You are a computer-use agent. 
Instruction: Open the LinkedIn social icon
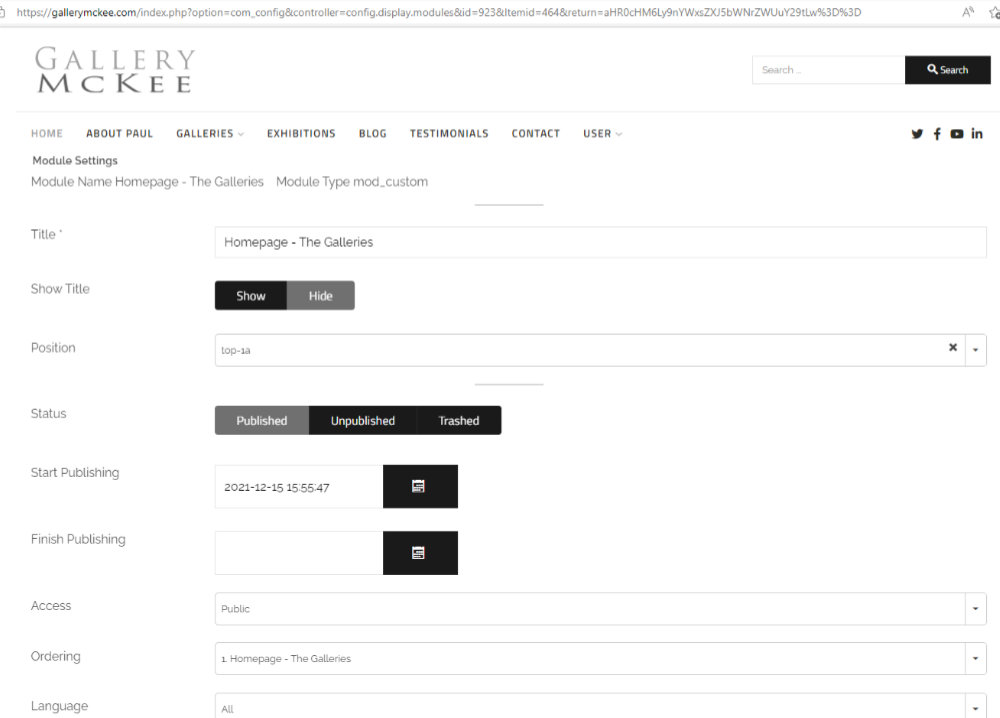pyautogui.click(x=977, y=134)
